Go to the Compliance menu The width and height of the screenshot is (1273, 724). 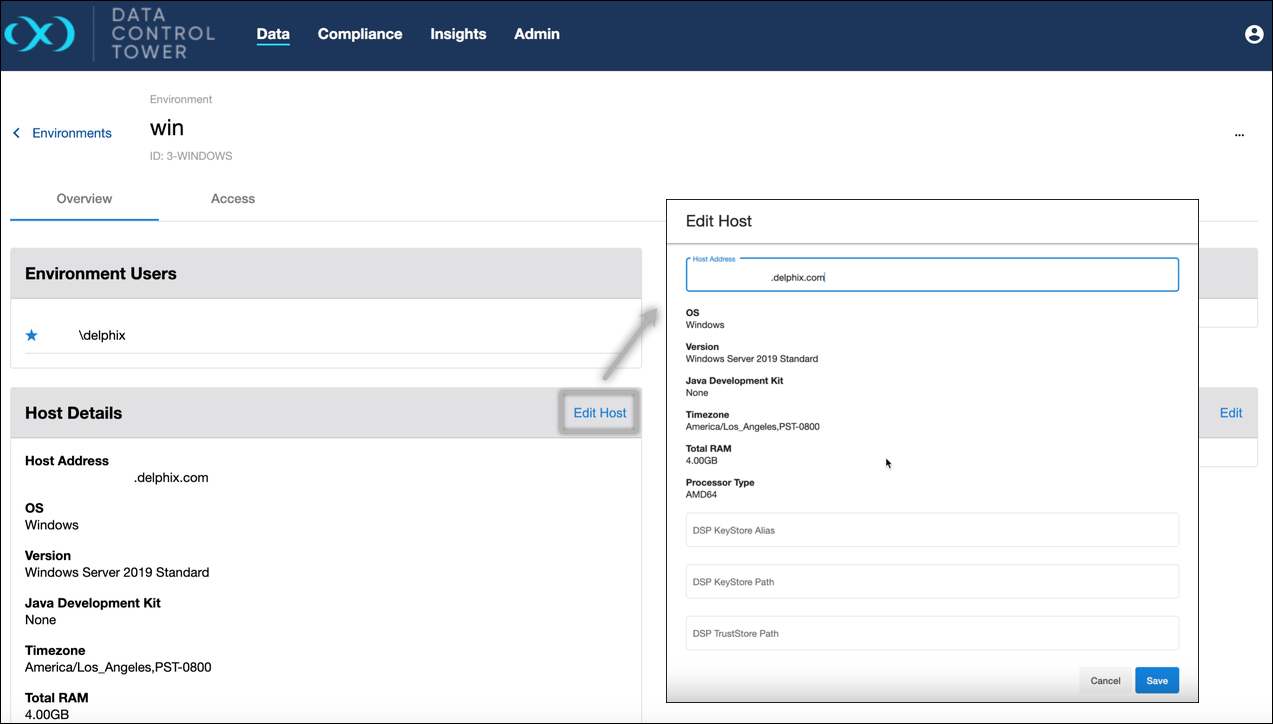[x=360, y=34]
